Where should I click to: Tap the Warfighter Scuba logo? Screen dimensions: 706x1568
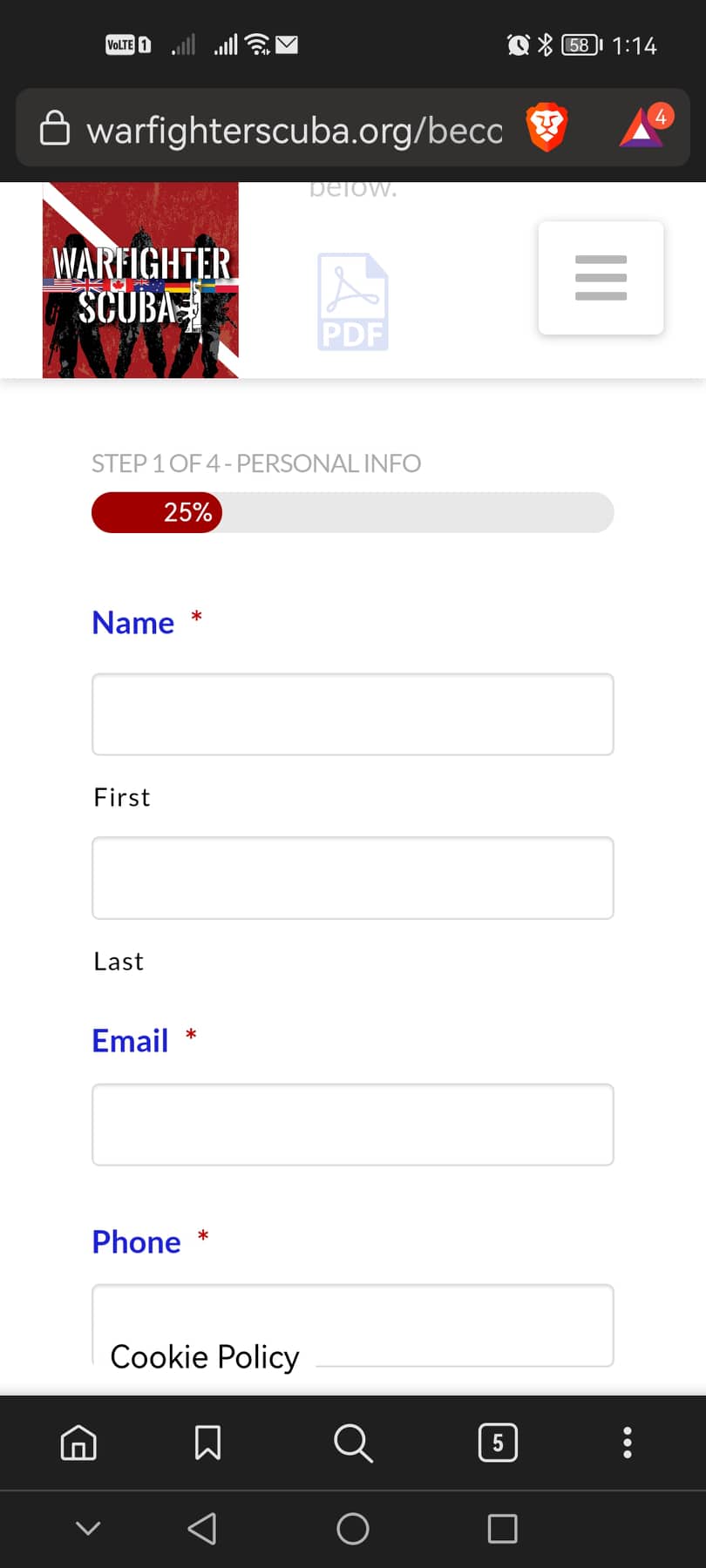coord(140,280)
